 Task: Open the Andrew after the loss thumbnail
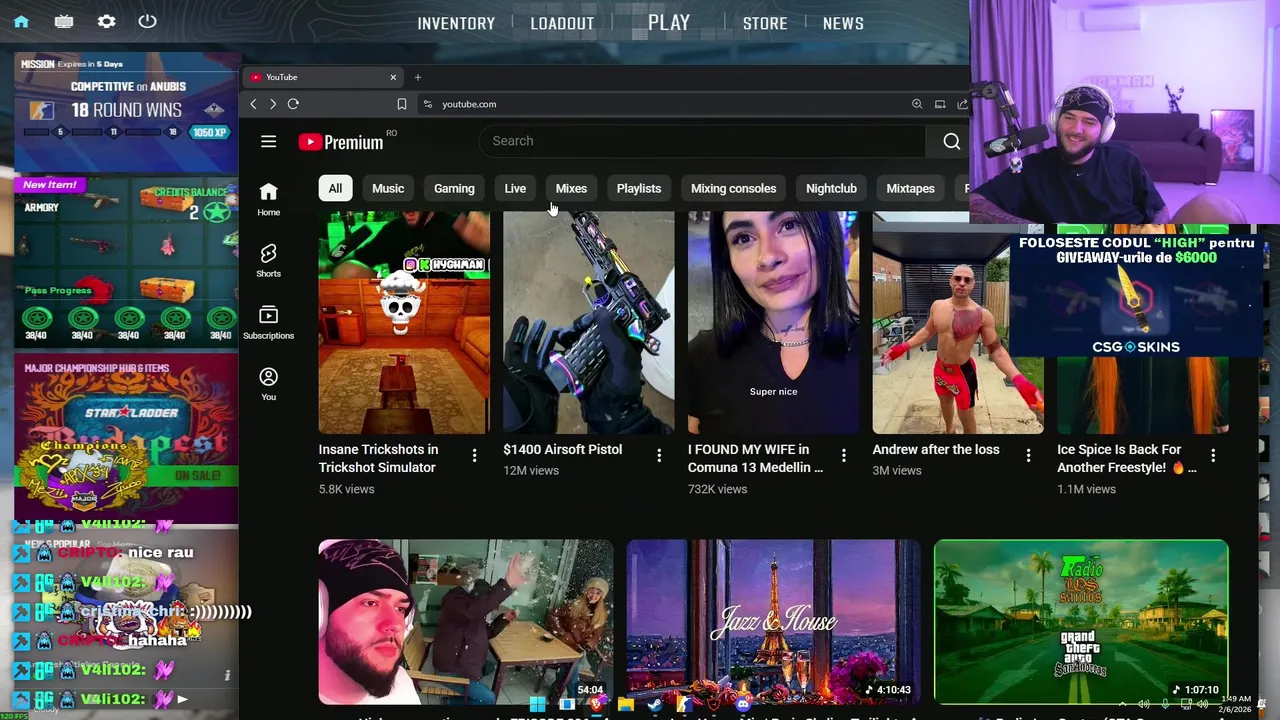click(x=958, y=322)
